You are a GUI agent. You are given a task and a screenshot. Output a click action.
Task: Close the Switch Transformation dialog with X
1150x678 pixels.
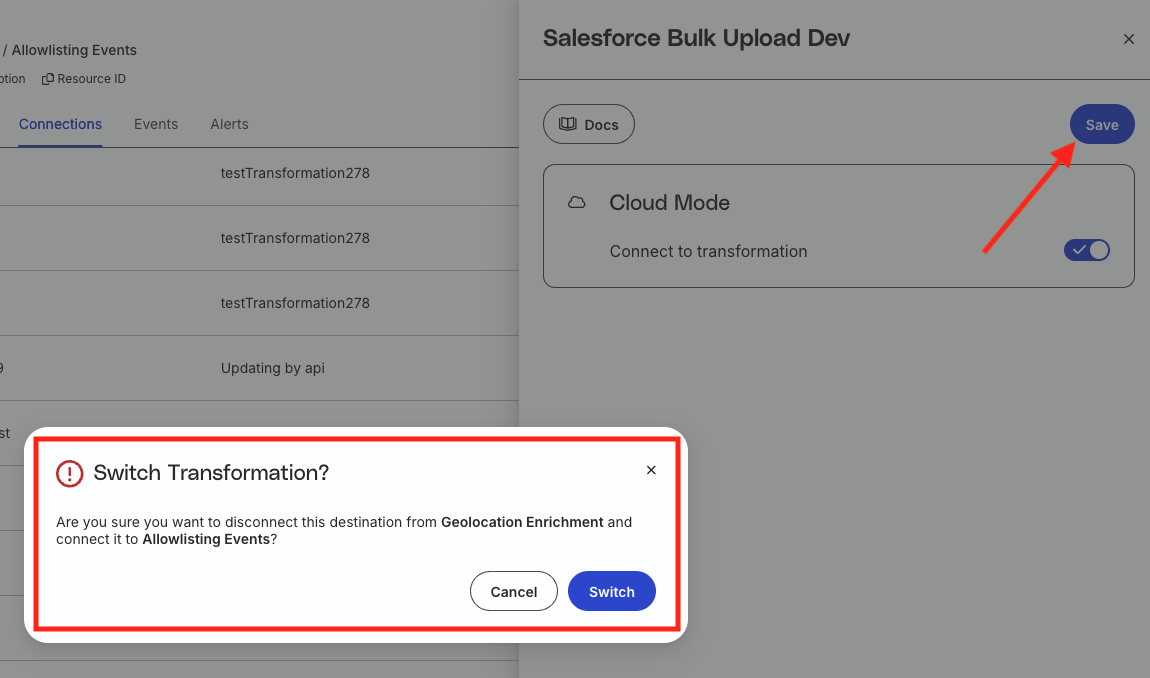[x=651, y=470]
